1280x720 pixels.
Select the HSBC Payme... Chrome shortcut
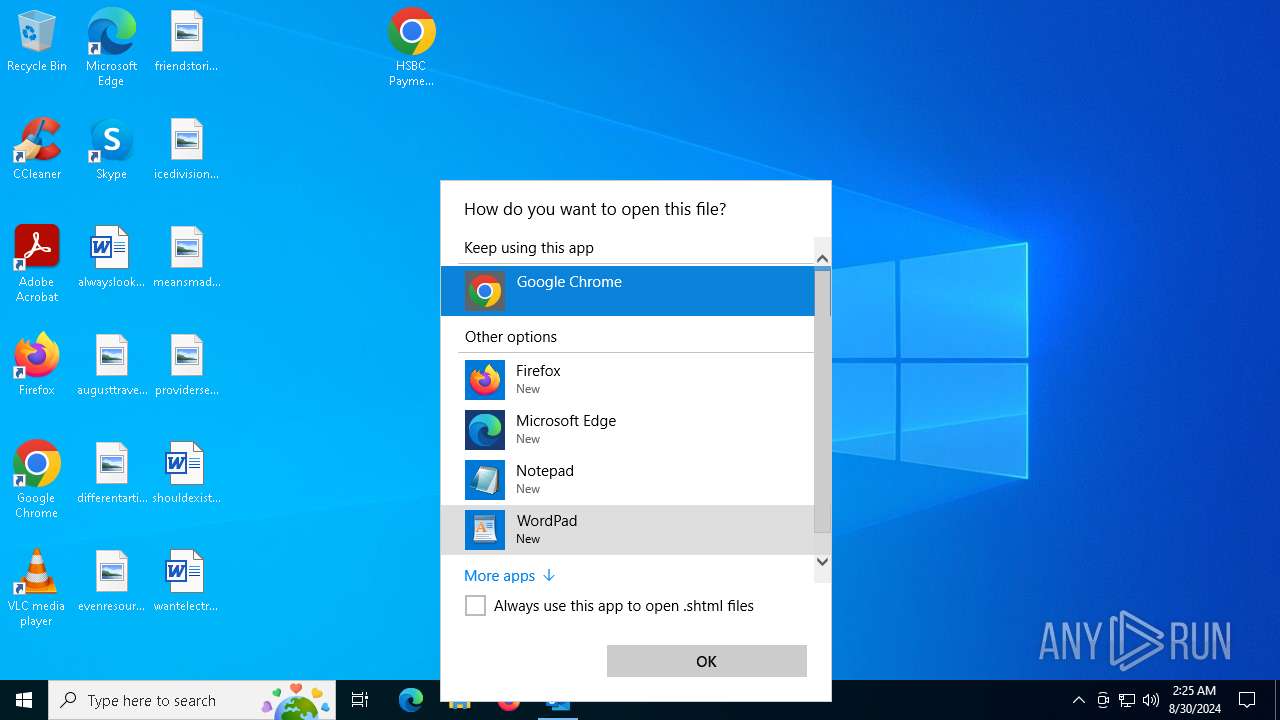pyautogui.click(x=411, y=48)
